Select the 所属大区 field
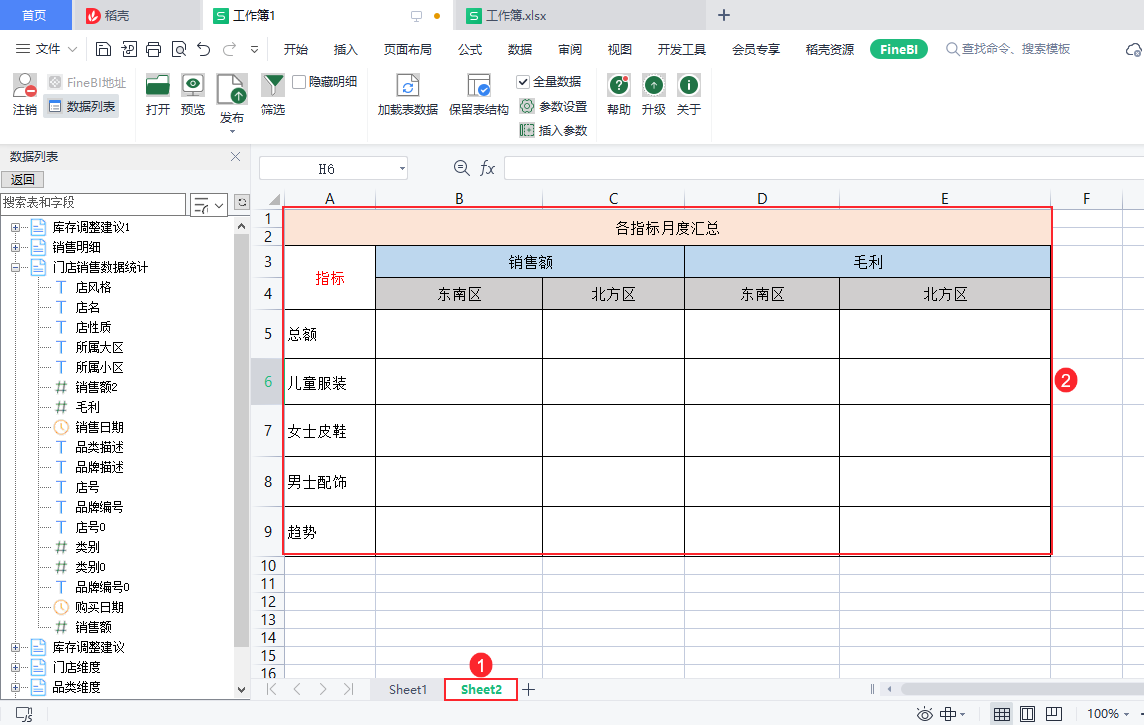The height and width of the screenshot is (725, 1144). [x=99, y=347]
